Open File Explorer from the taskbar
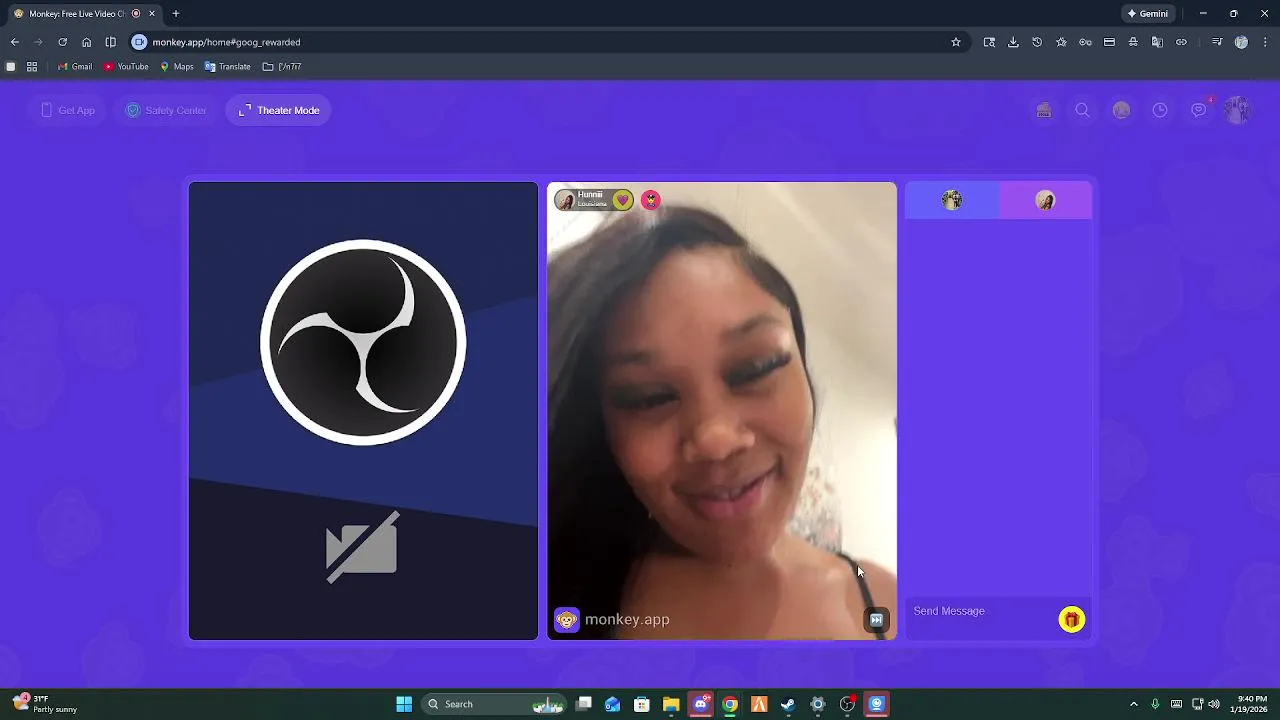Screen dimensions: 1280x720 [x=671, y=704]
